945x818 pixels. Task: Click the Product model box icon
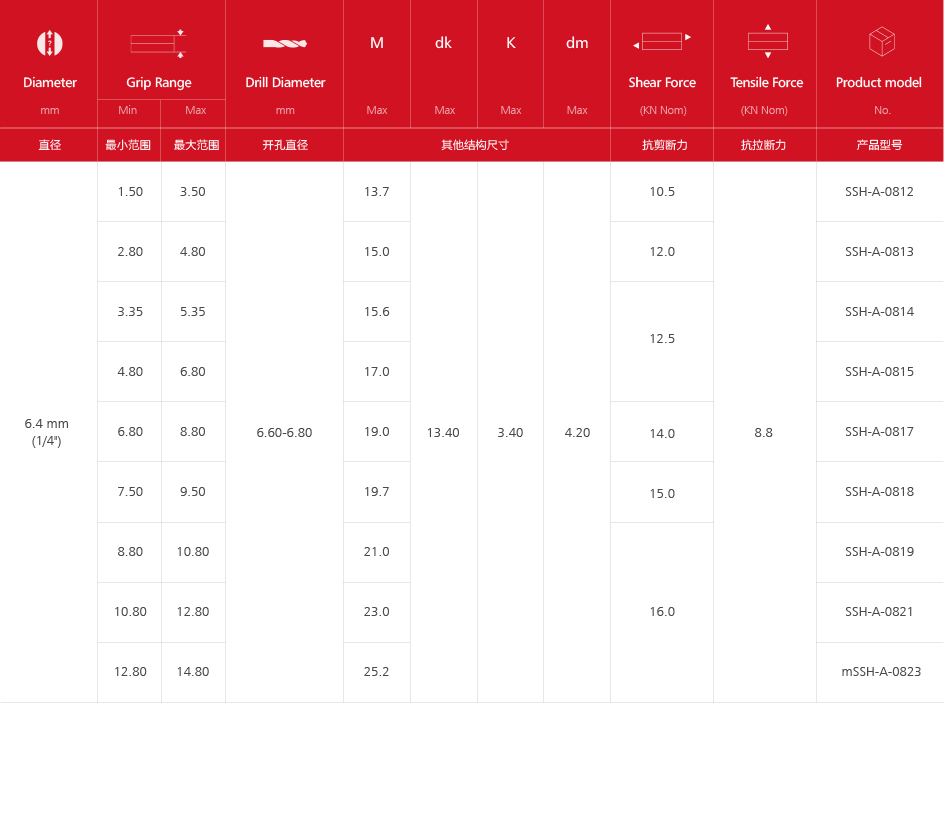coord(881,42)
